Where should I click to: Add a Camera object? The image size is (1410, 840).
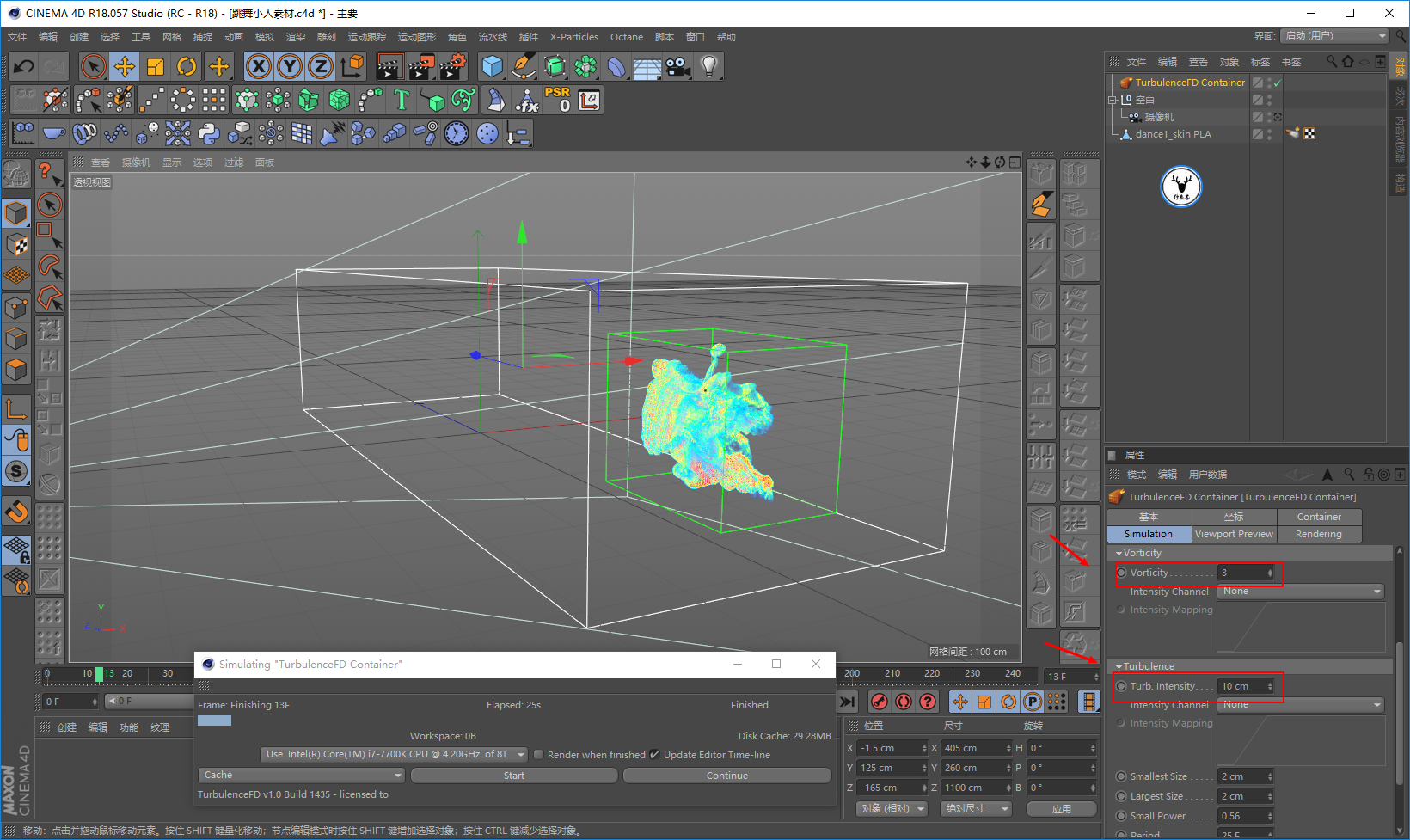click(678, 66)
